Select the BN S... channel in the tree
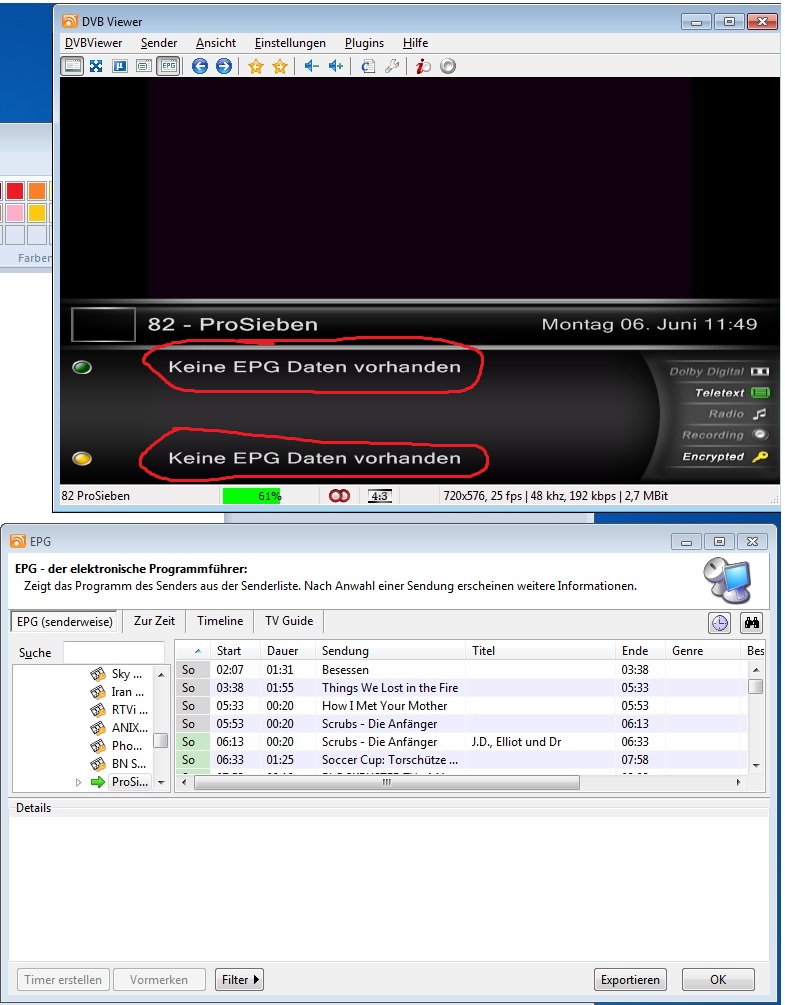The width and height of the screenshot is (785, 1005). (121, 763)
